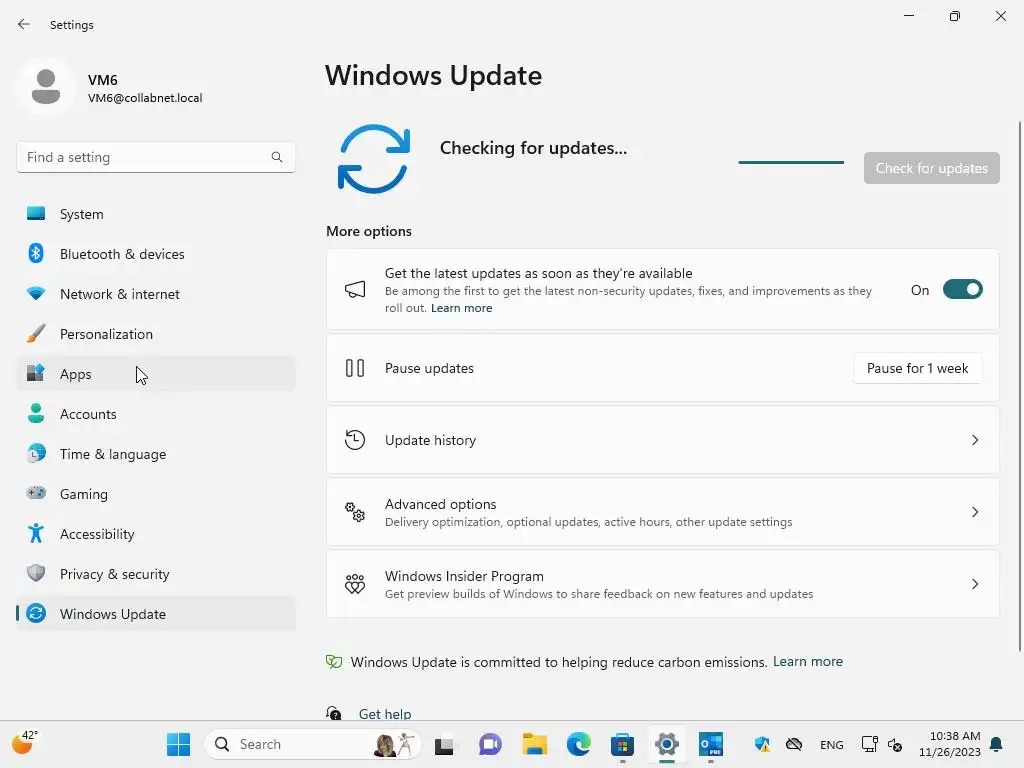This screenshot has width=1024, height=768.
Task: Click Learn more link about carbon emissions
Action: [808, 661]
